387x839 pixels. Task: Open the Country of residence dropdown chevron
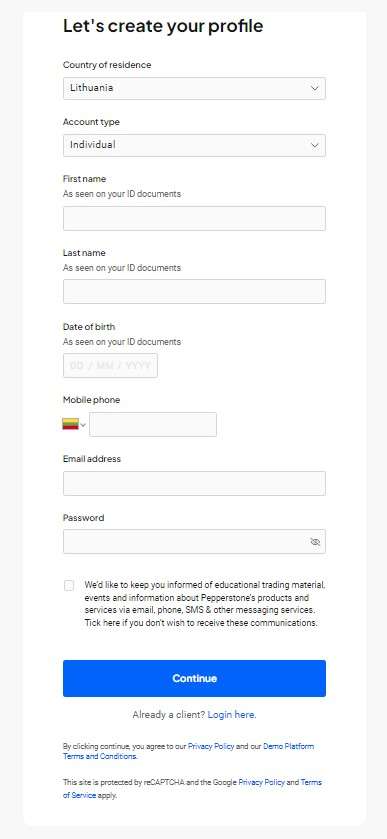point(315,88)
